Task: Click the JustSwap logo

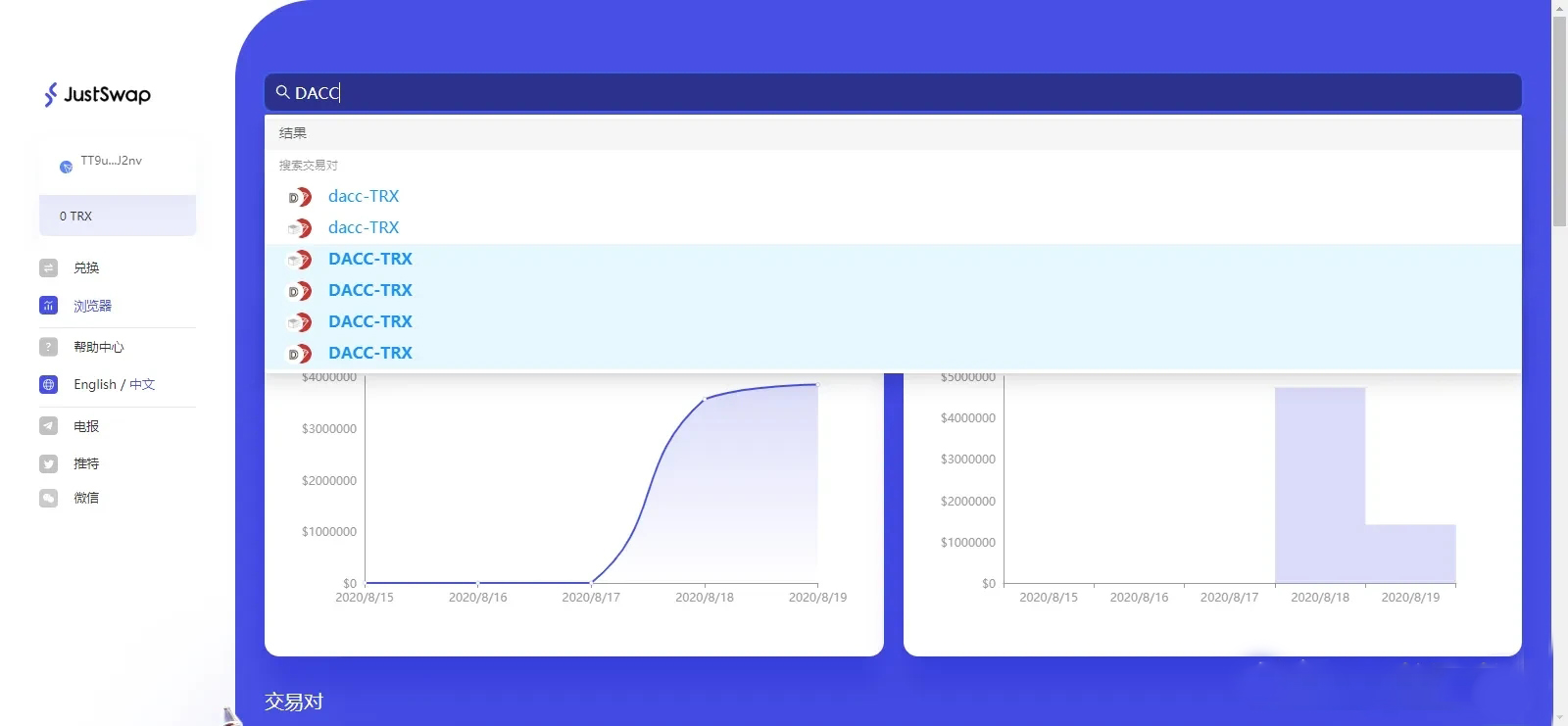Action: click(97, 94)
